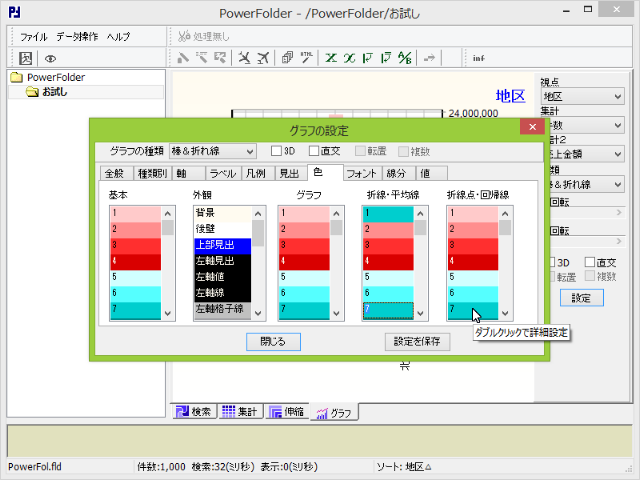Click the gray pencil edit icon in toolbar

pyautogui.click(x=183, y=58)
